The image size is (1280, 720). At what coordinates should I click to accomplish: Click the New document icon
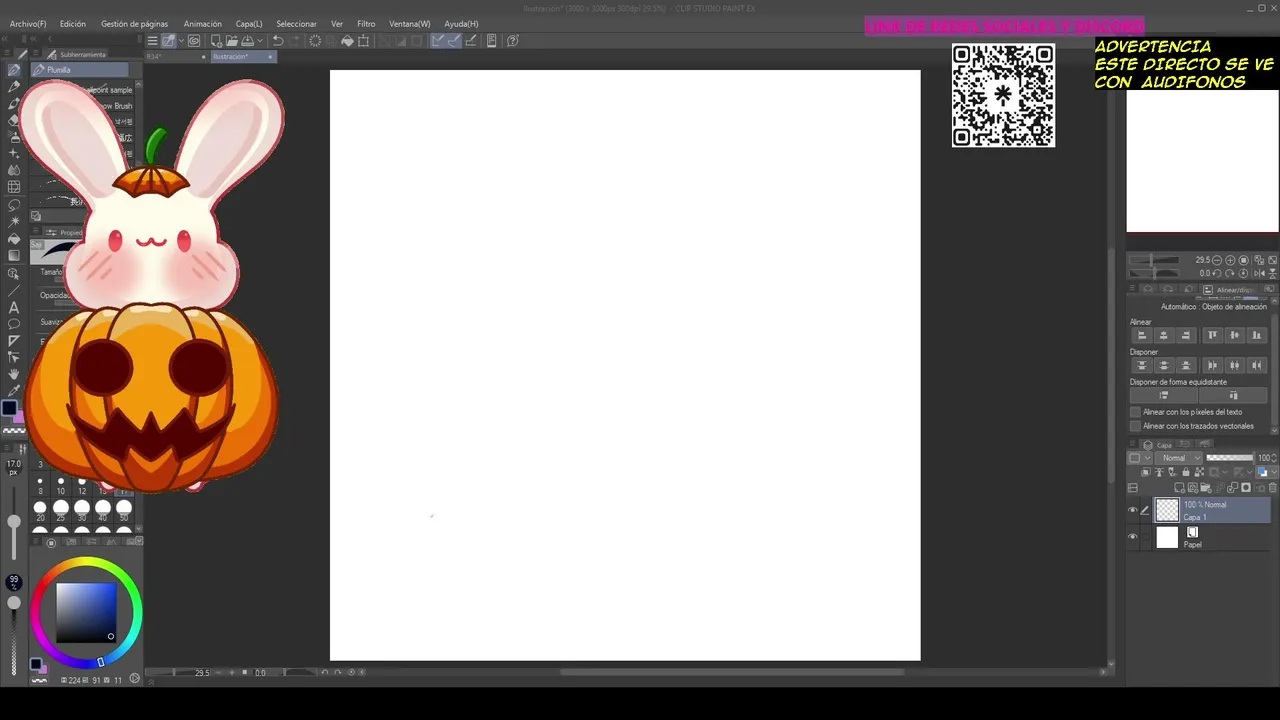(216, 41)
